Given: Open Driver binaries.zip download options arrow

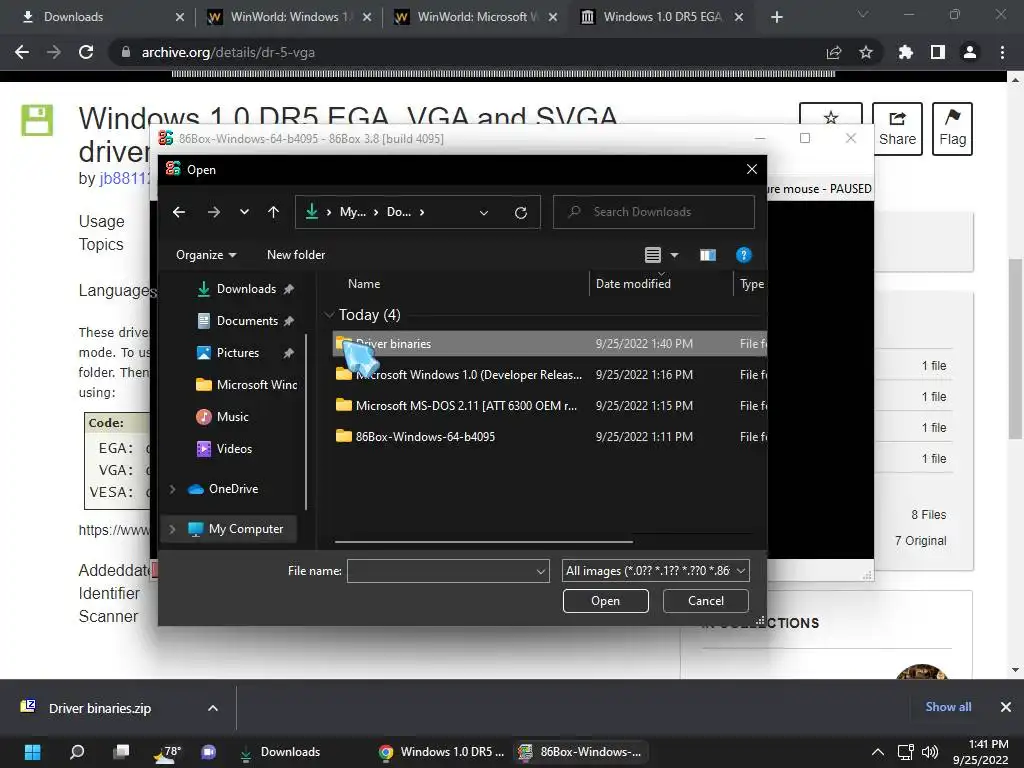Looking at the screenshot, I should tap(213, 708).
